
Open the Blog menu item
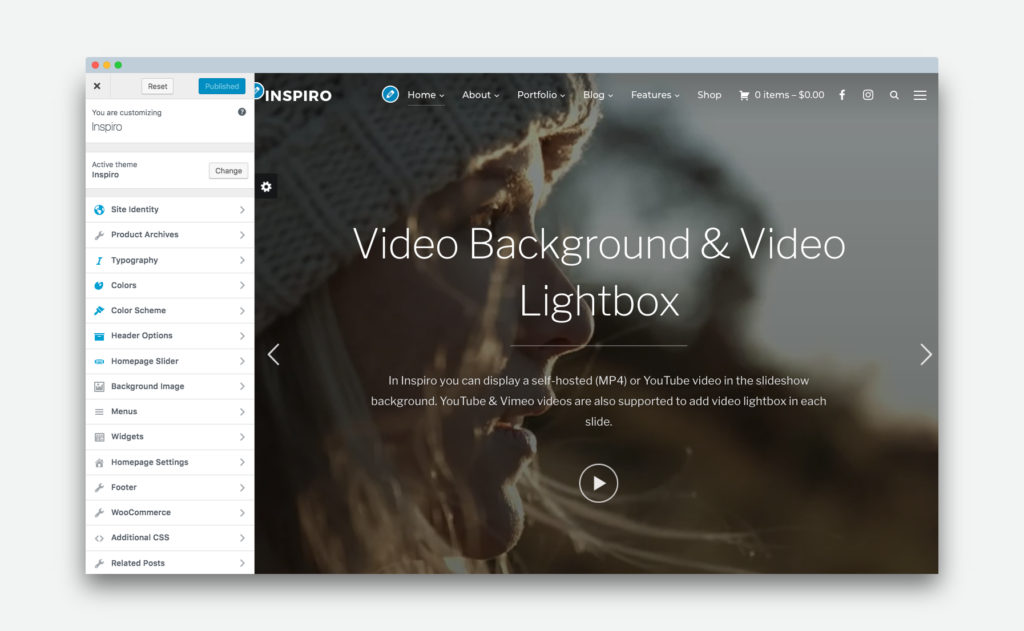pos(598,95)
